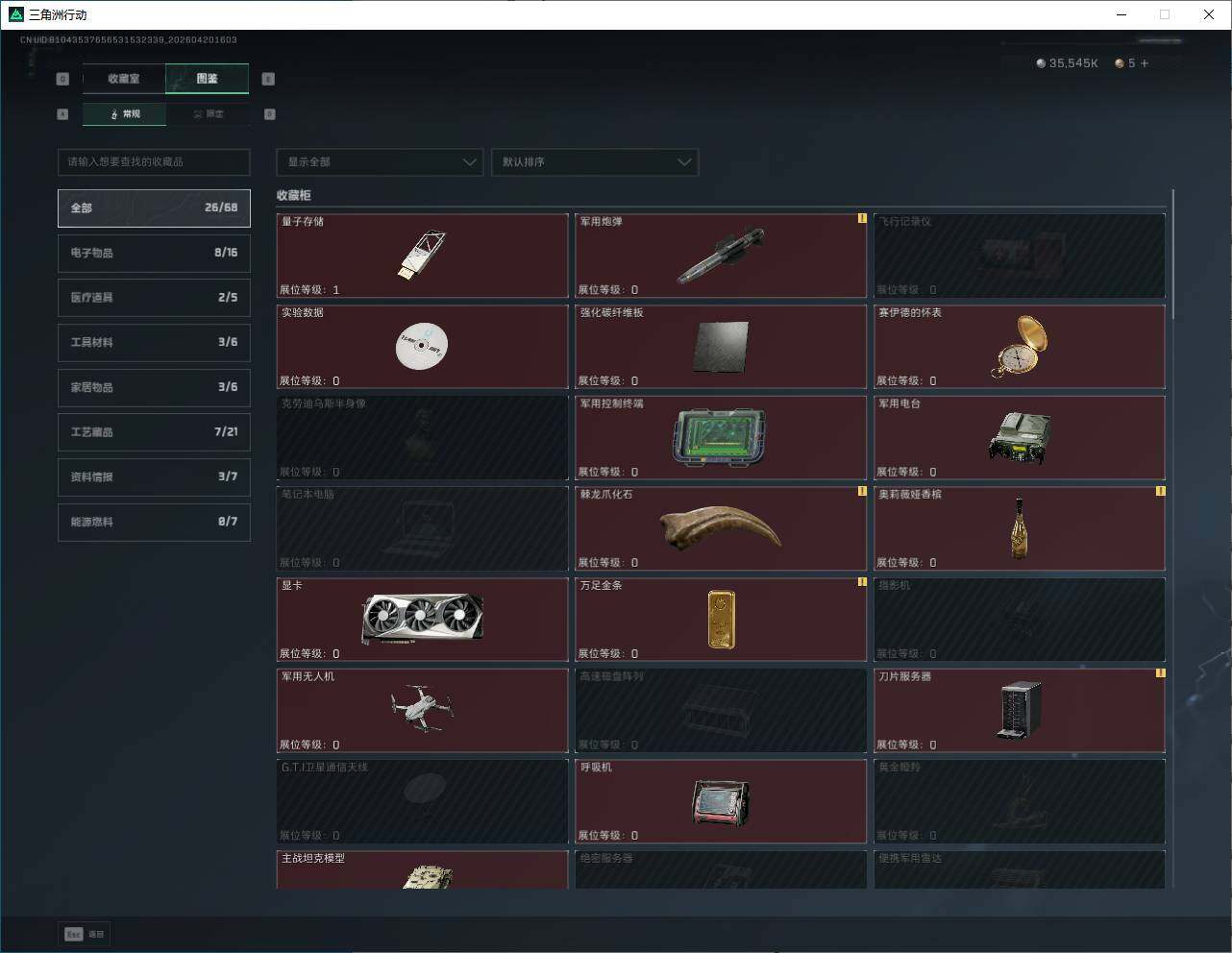Select the 赛伊德的怀表 pocket watch
Viewport: 1232px width, 953px height.
click(1020, 347)
